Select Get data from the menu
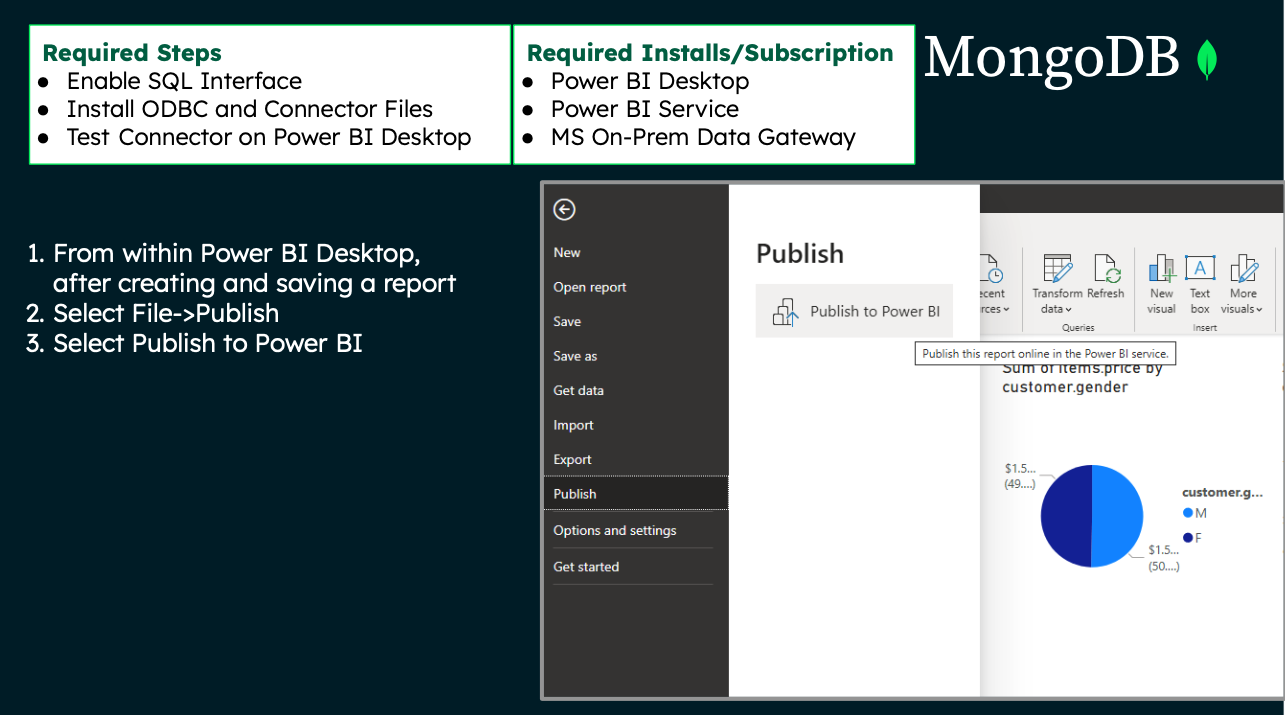1285x715 pixels. point(577,390)
